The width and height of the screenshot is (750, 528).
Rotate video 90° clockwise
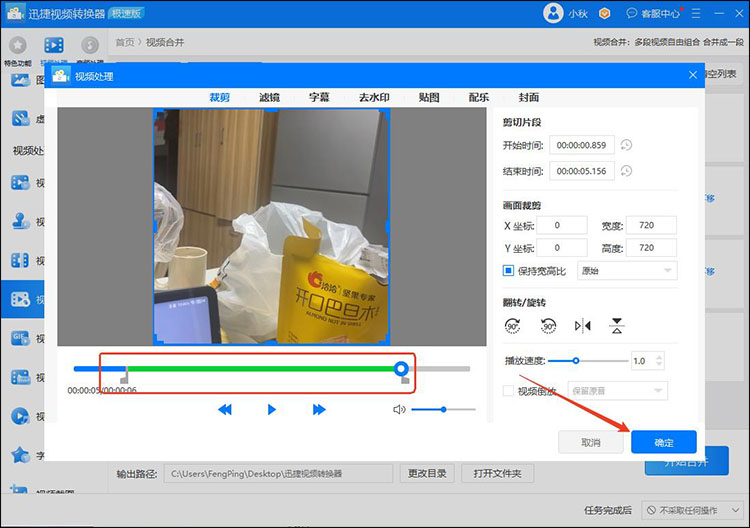pyautogui.click(x=513, y=326)
